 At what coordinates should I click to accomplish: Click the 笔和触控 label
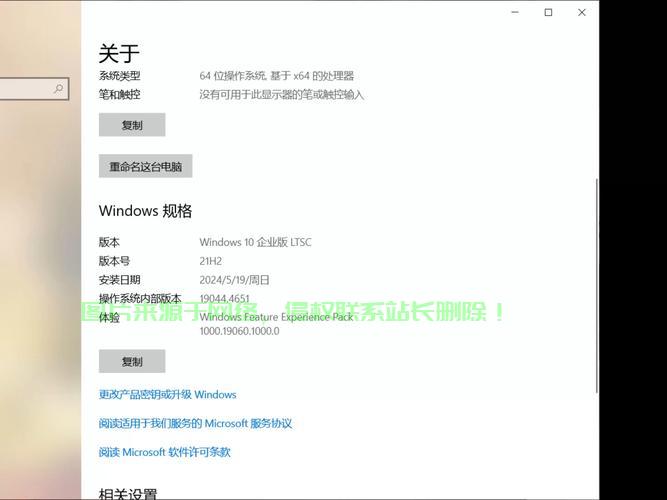coord(120,94)
